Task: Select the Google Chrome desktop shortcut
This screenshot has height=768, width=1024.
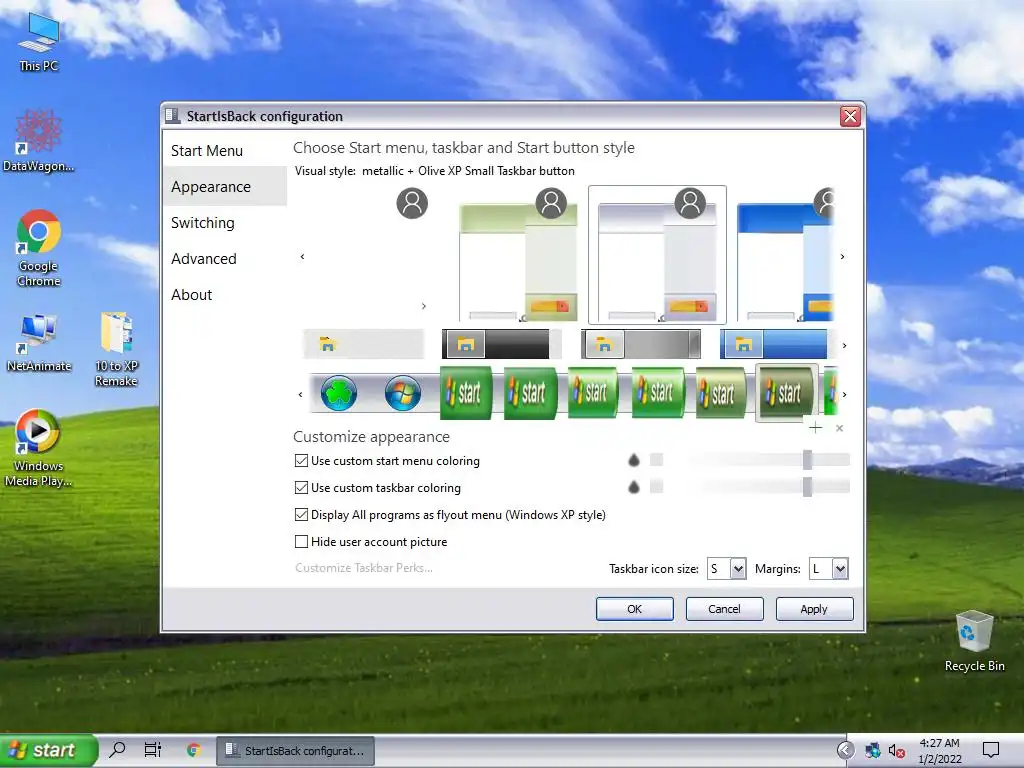Action: coord(39,248)
